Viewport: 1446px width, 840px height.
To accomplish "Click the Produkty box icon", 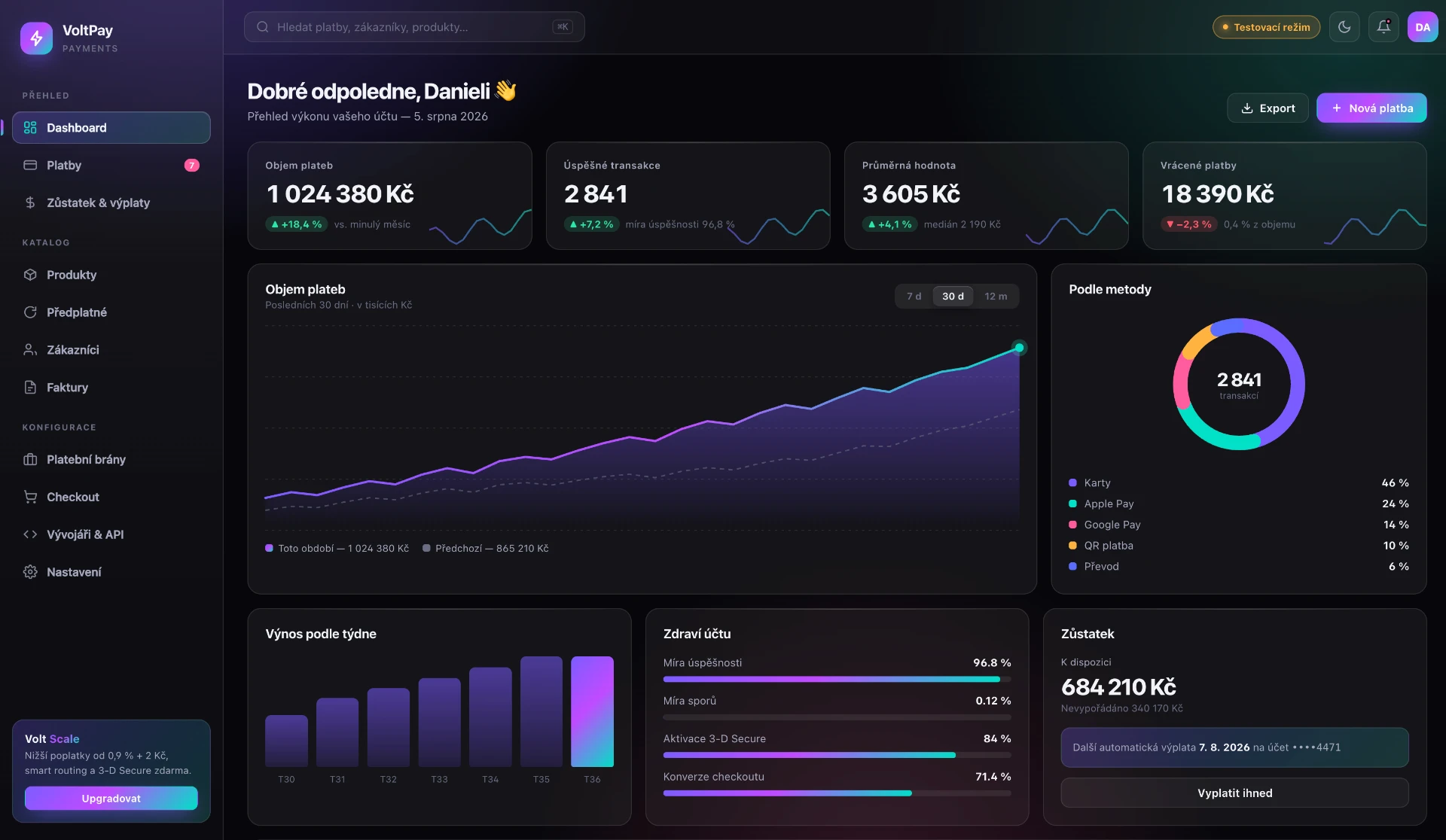I will [30, 275].
